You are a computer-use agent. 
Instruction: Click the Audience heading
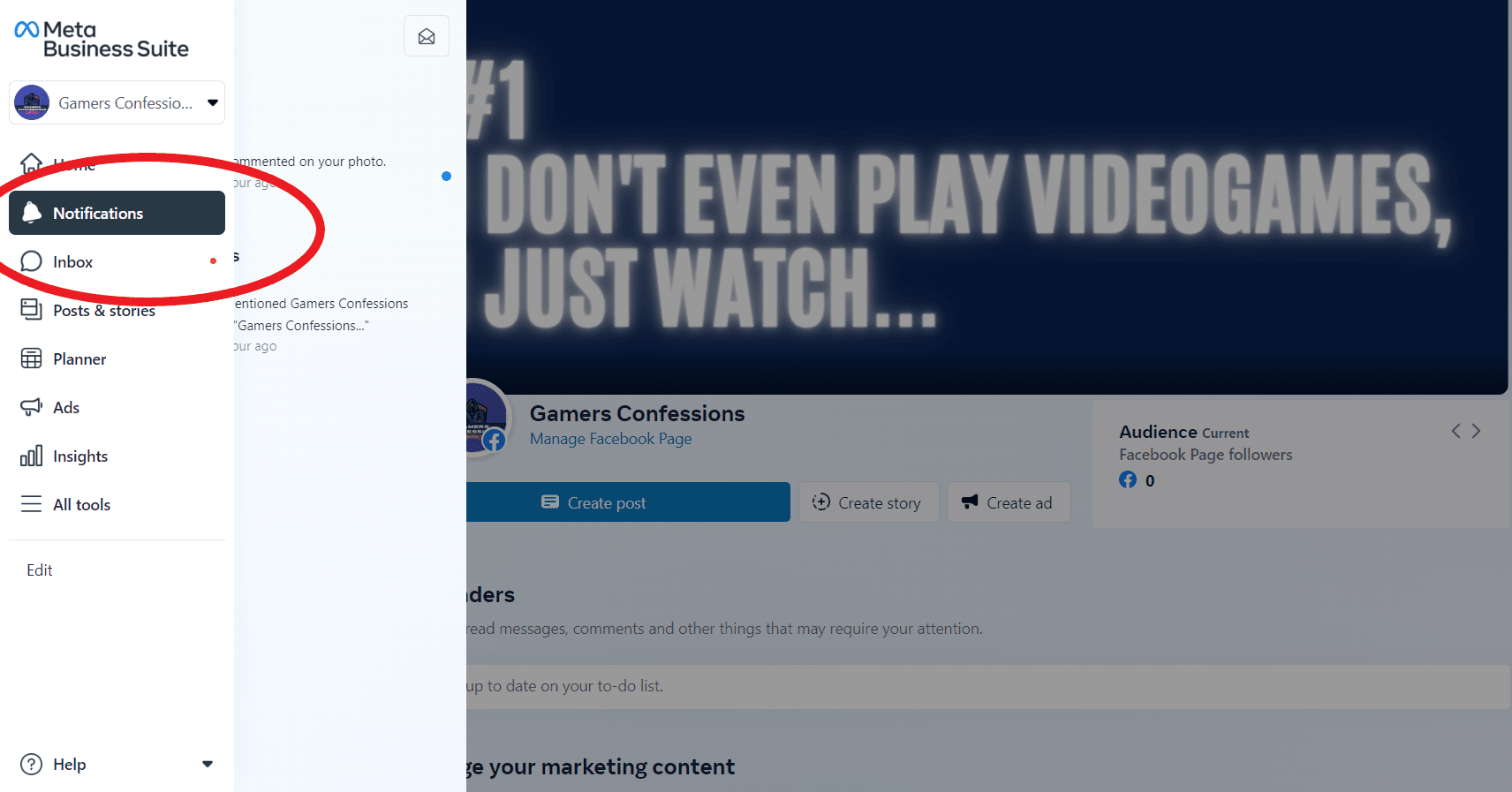pos(1158,432)
